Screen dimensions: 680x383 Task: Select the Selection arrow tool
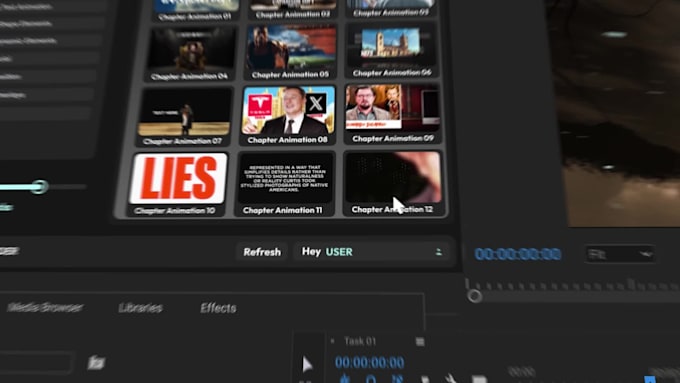click(307, 364)
